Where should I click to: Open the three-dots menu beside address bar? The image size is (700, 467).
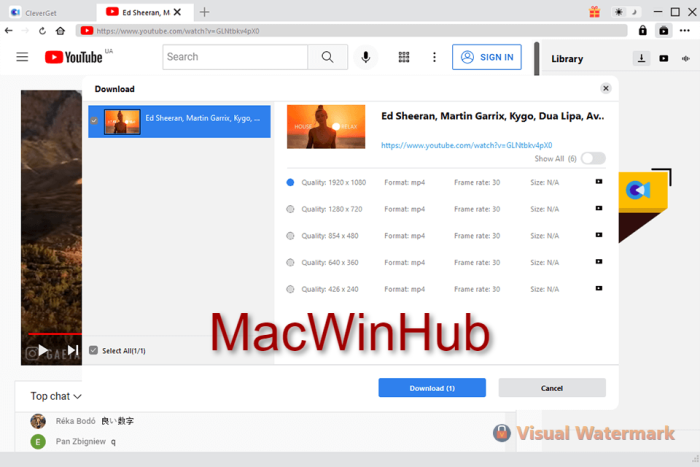click(x=684, y=30)
